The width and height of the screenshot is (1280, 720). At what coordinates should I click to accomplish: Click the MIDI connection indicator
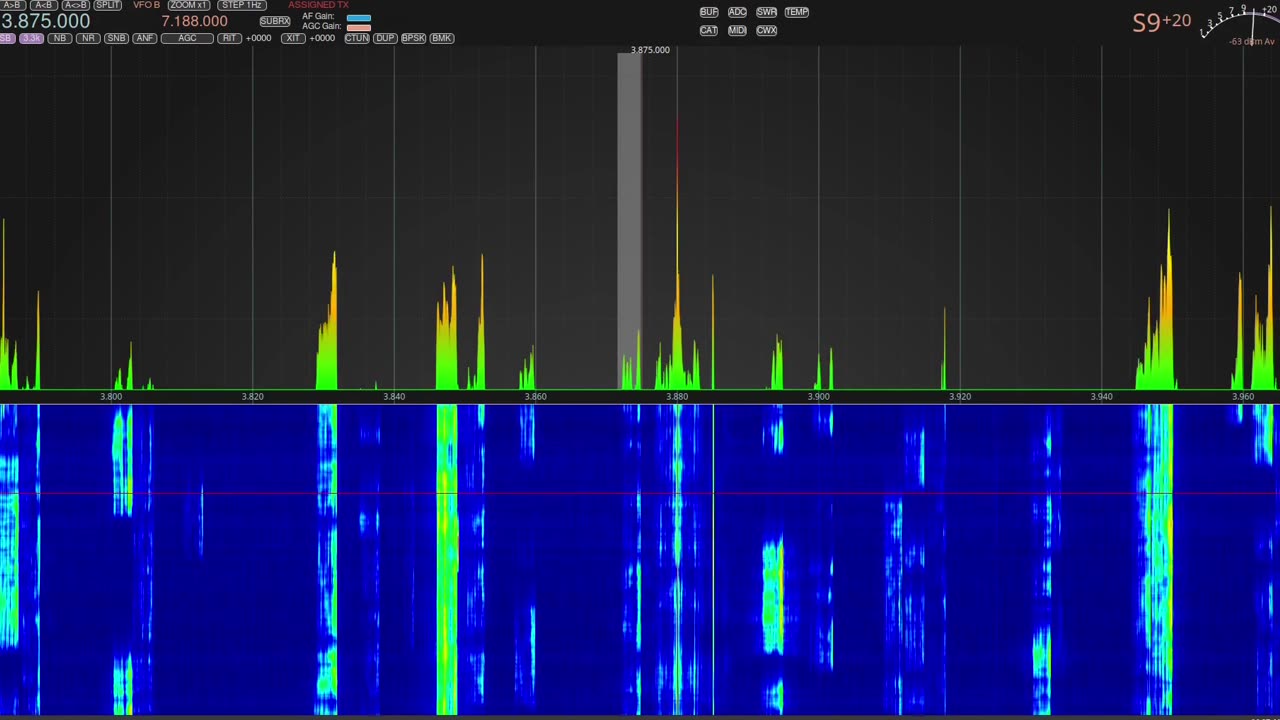coord(737,30)
